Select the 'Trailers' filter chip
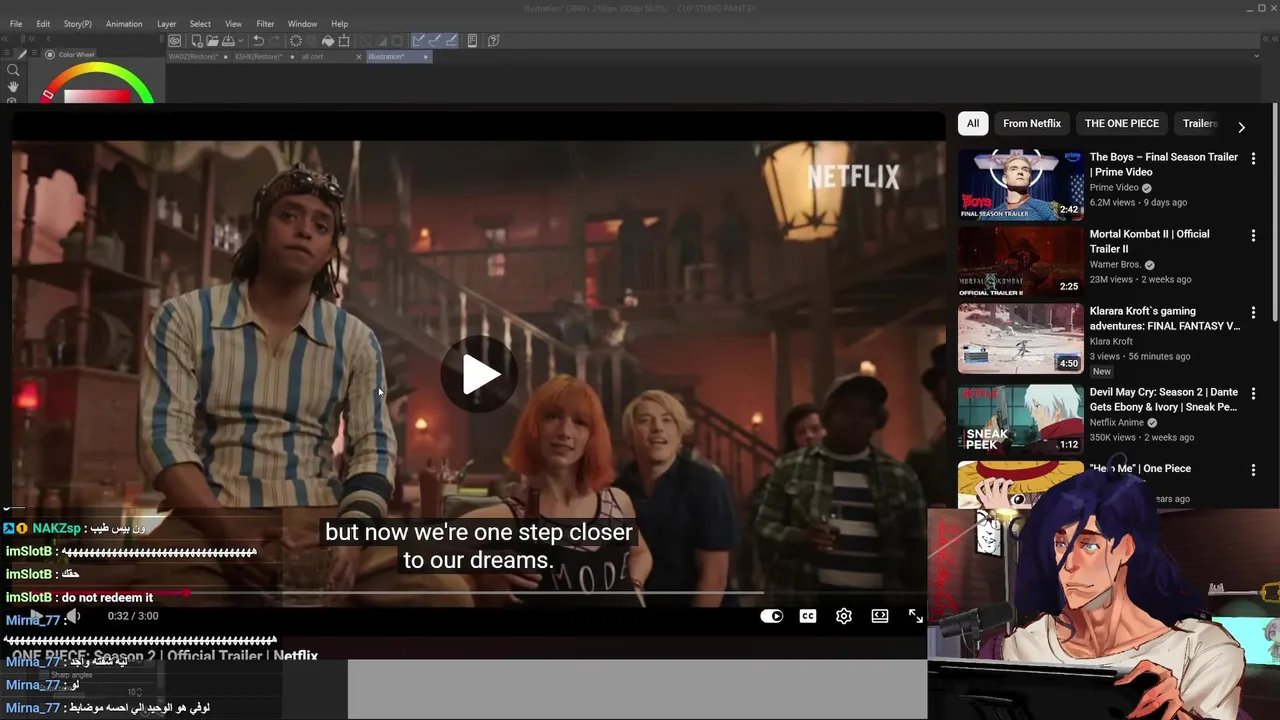The image size is (1280, 720). (1199, 123)
